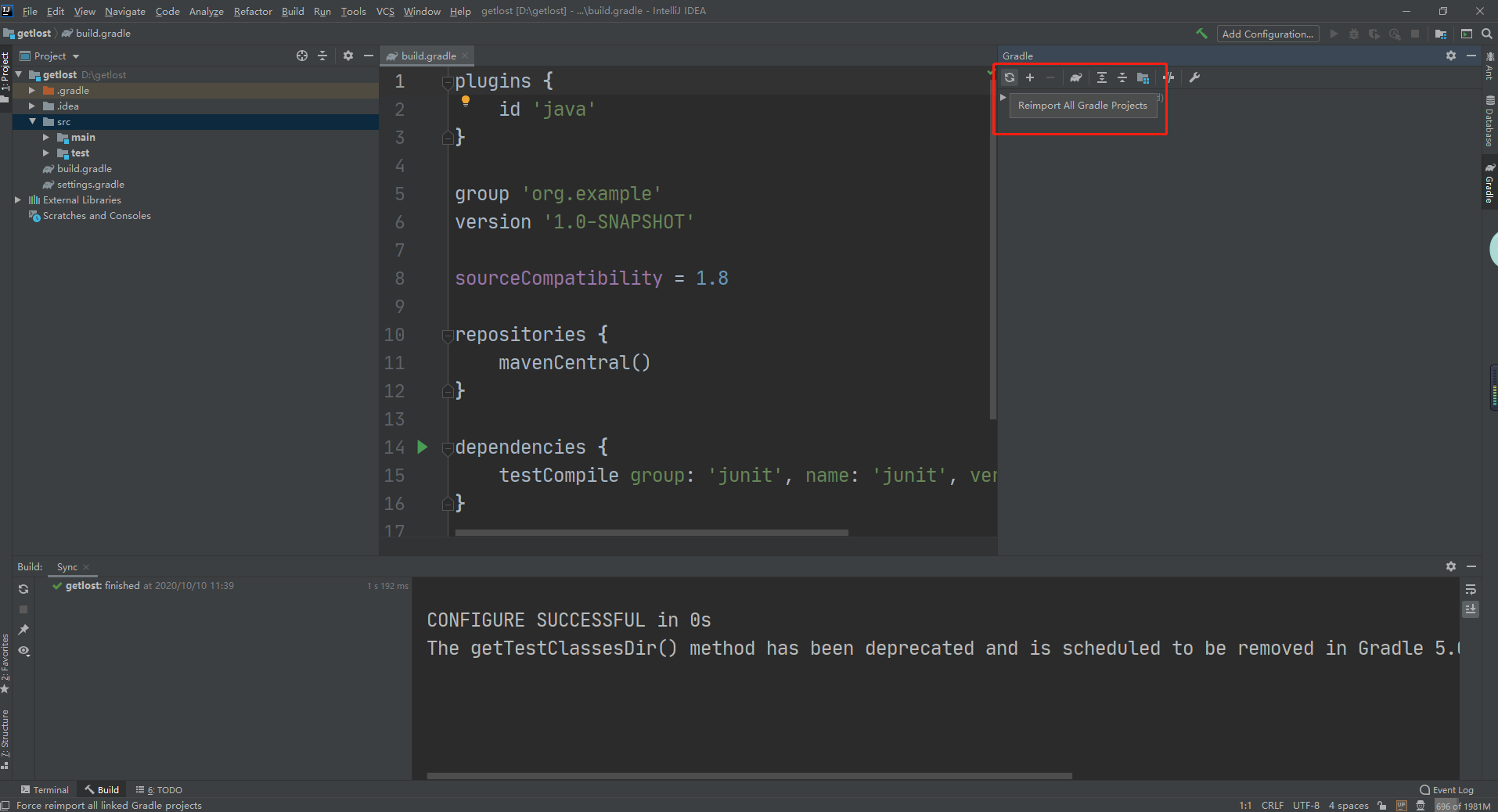This screenshot has height=812, width=1498.
Task: Click the locate-in-project crosshair icon
Action: (302, 56)
